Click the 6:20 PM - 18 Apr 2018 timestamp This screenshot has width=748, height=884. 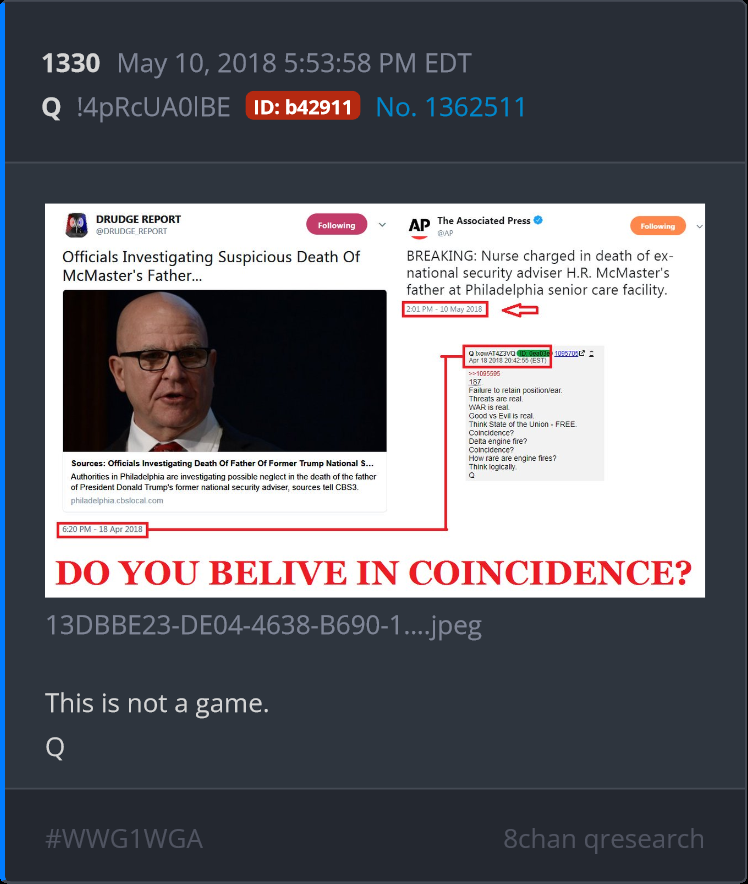102,529
